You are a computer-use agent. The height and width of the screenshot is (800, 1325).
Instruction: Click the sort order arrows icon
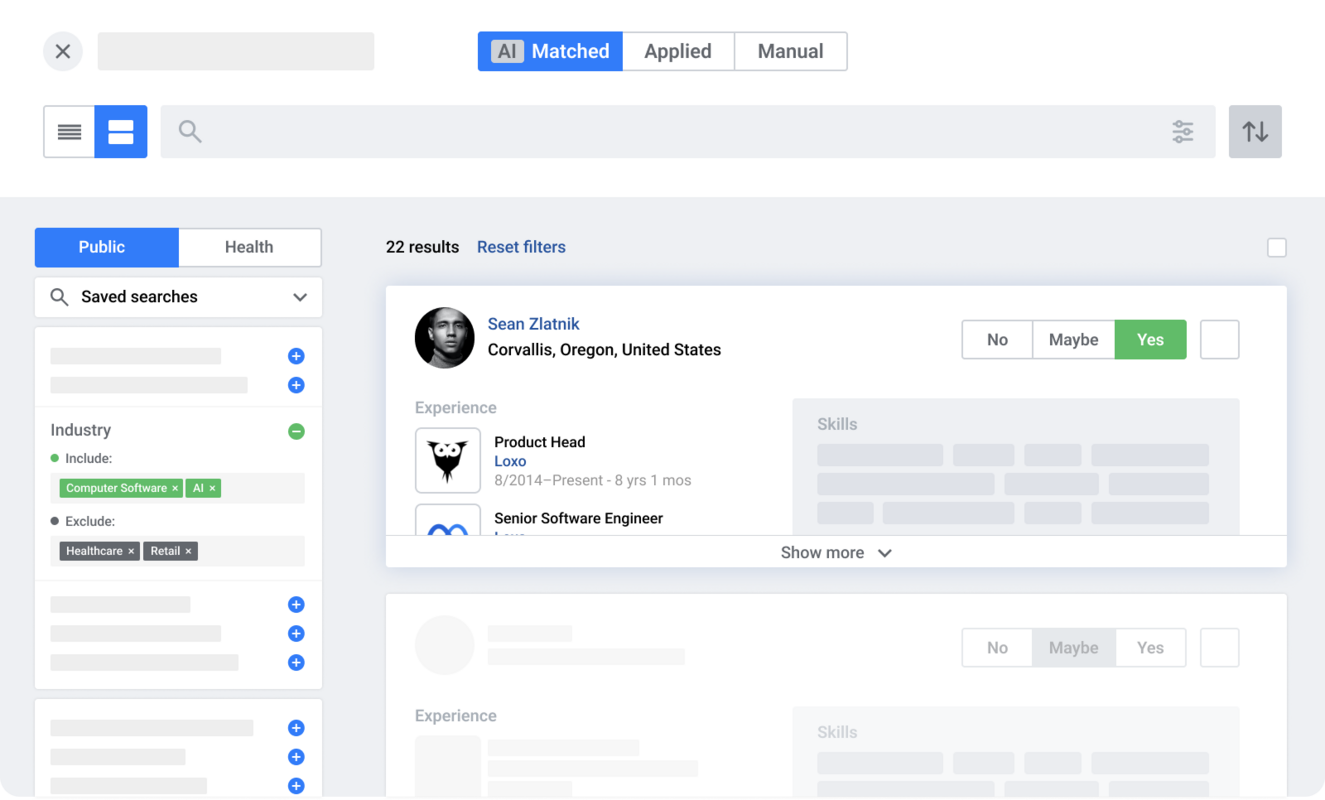coord(1255,131)
